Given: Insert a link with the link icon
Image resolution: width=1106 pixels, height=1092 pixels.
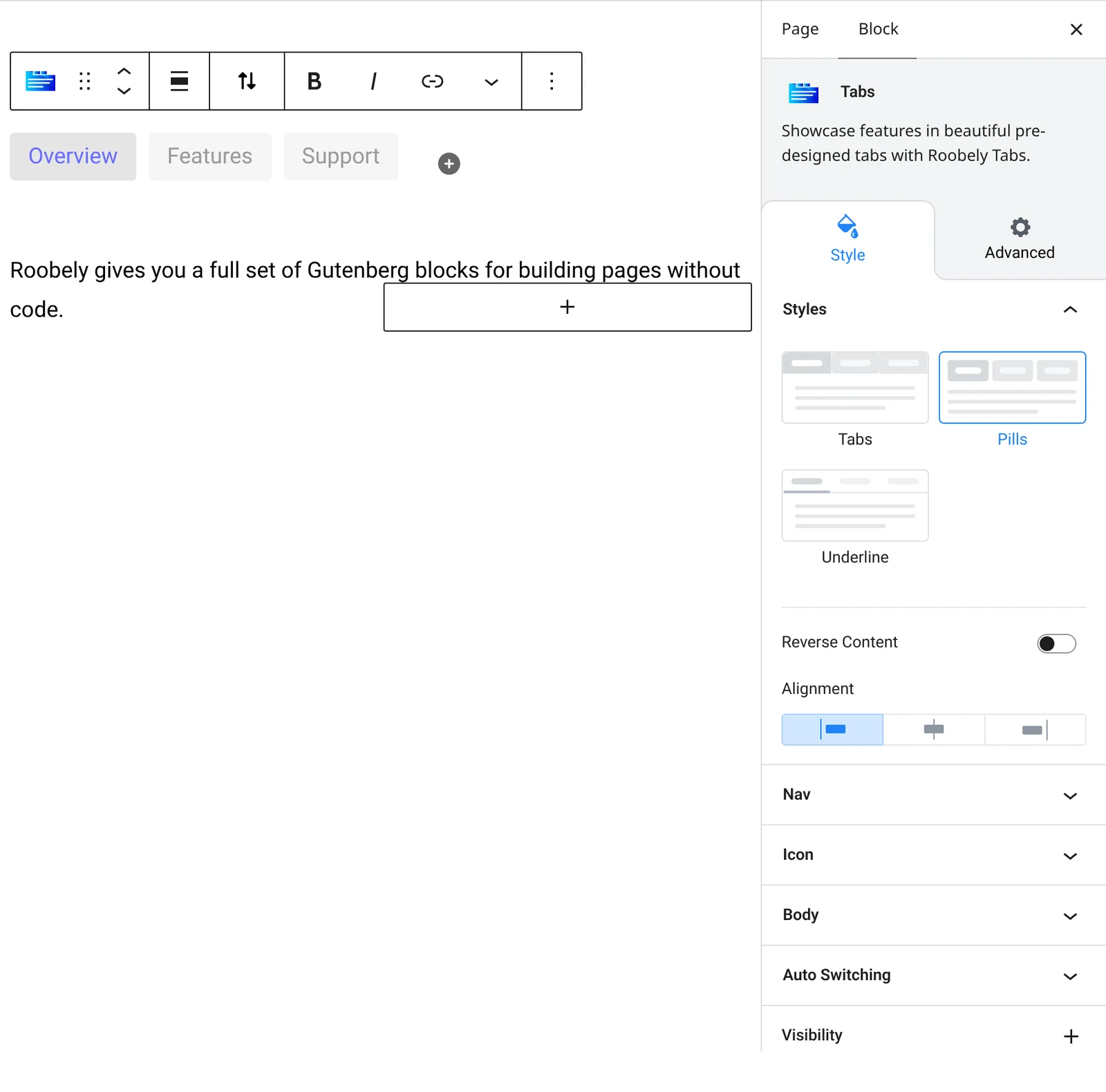Looking at the screenshot, I should pyautogui.click(x=432, y=81).
